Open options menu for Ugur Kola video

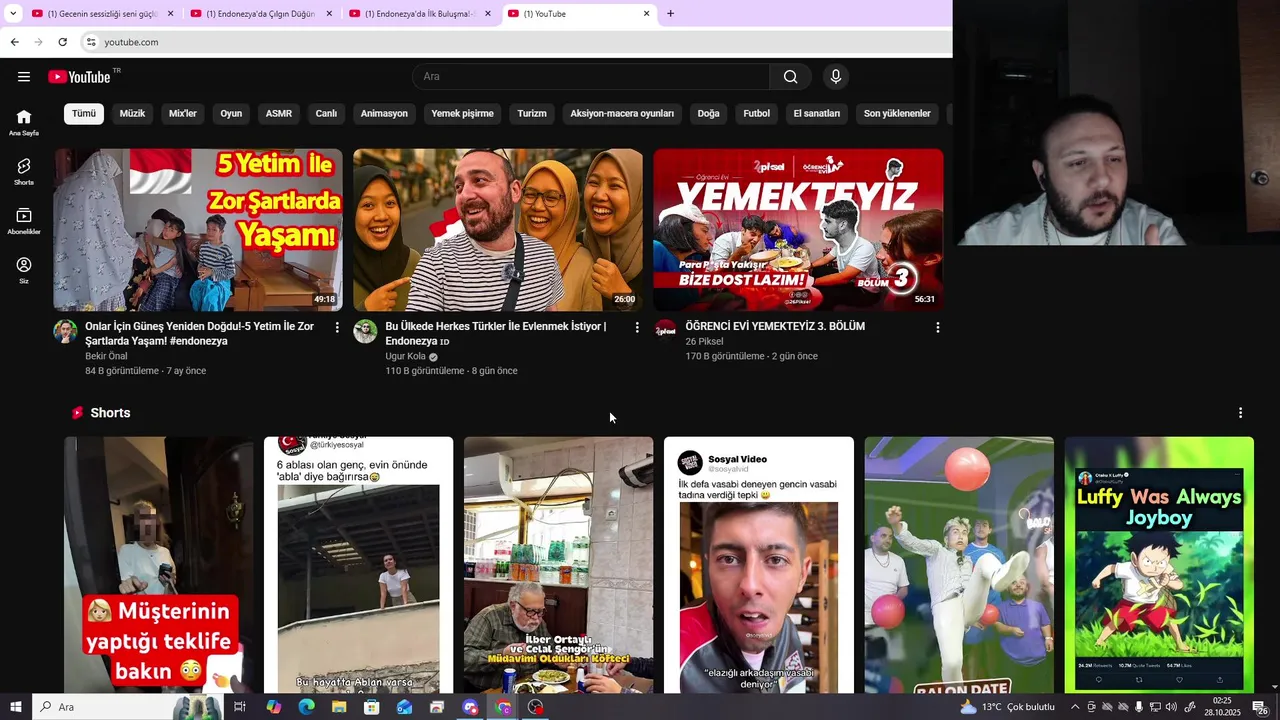pyautogui.click(x=637, y=327)
